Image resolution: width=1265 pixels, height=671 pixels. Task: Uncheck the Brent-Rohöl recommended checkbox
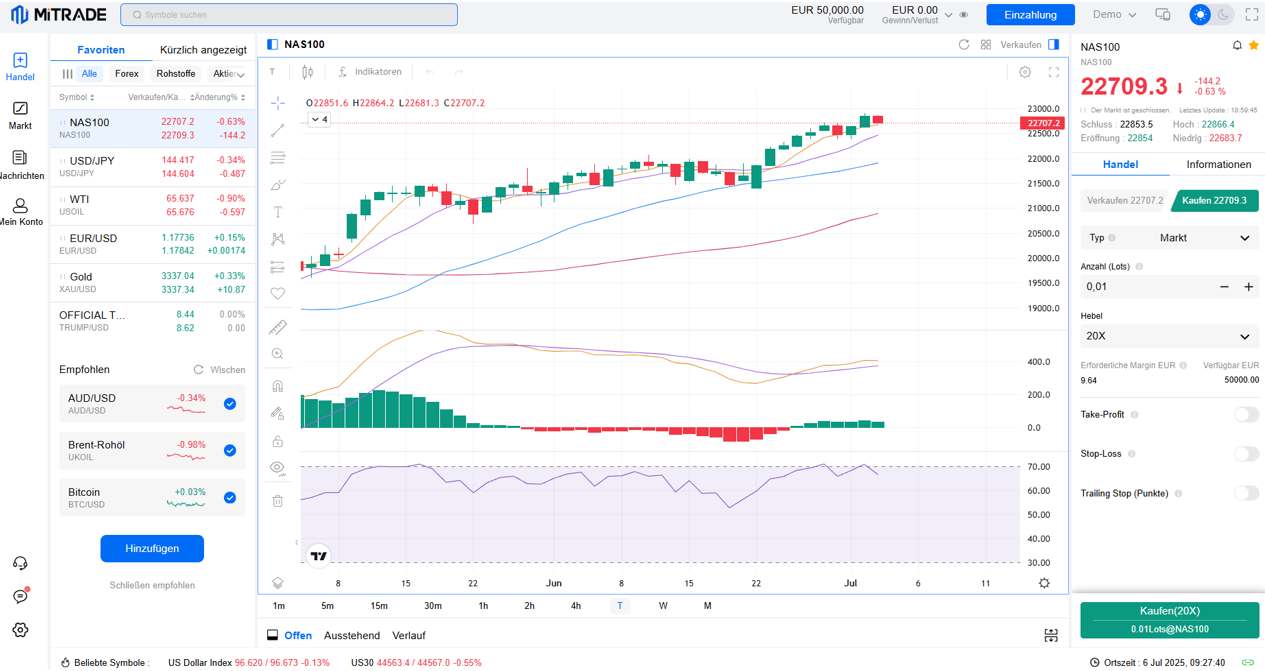[230, 450]
